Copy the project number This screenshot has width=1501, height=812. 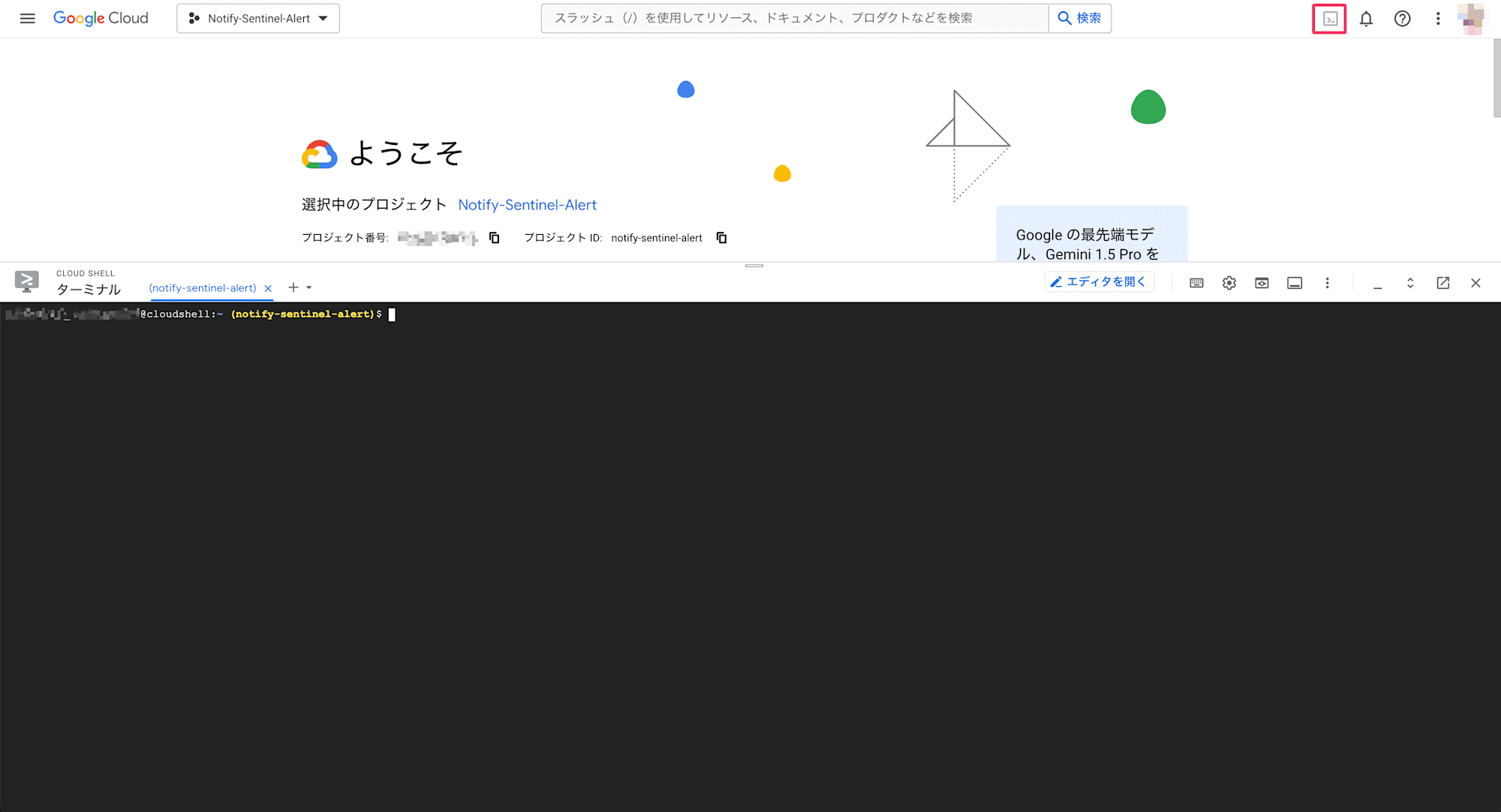point(494,238)
